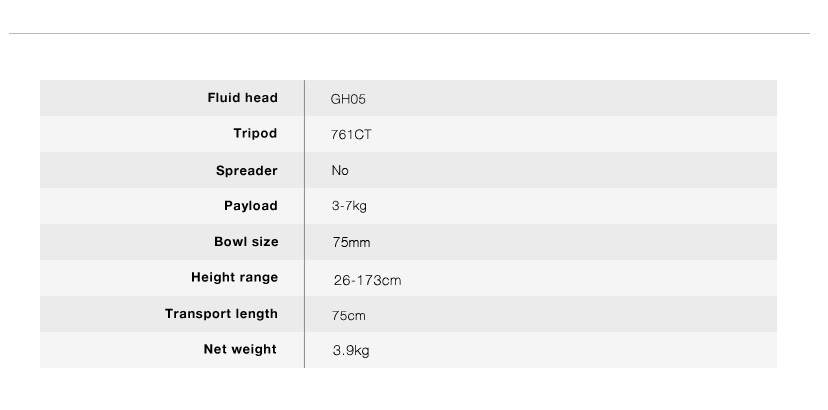The image size is (828, 410).
Task: Click the vertical divider between table columns
Action: pyautogui.click(x=304, y=224)
